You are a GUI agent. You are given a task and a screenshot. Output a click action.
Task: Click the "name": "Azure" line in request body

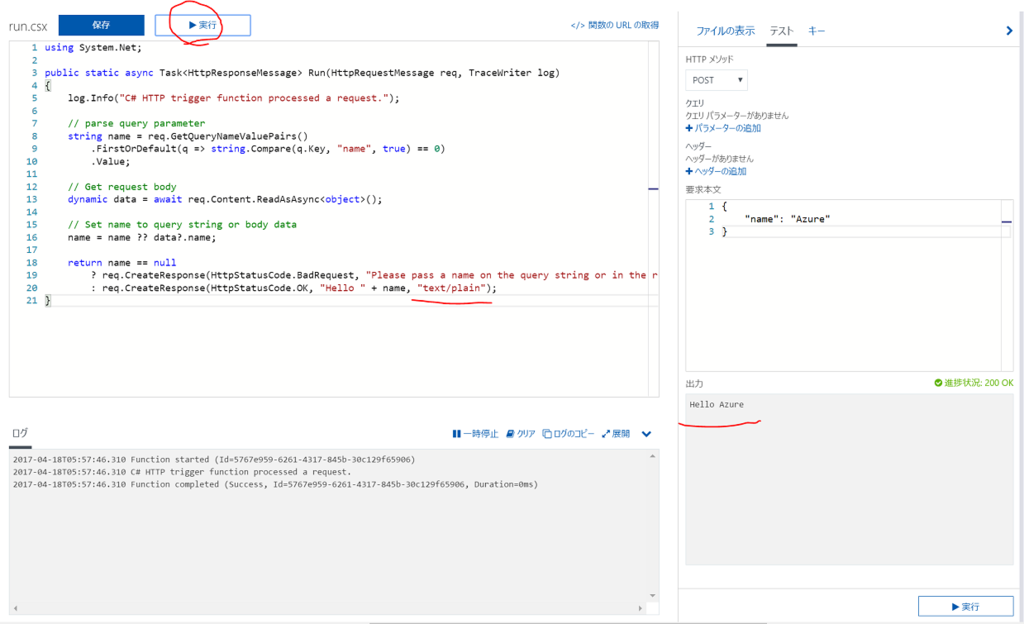787,219
